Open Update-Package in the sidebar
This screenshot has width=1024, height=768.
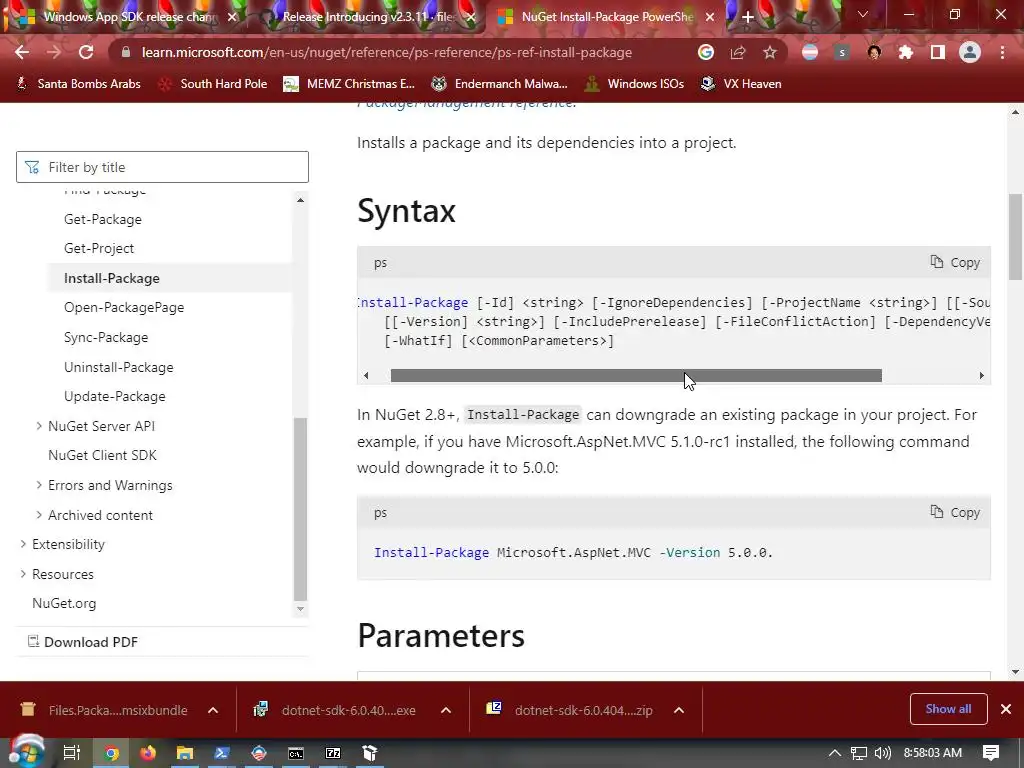(x=114, y=396)
